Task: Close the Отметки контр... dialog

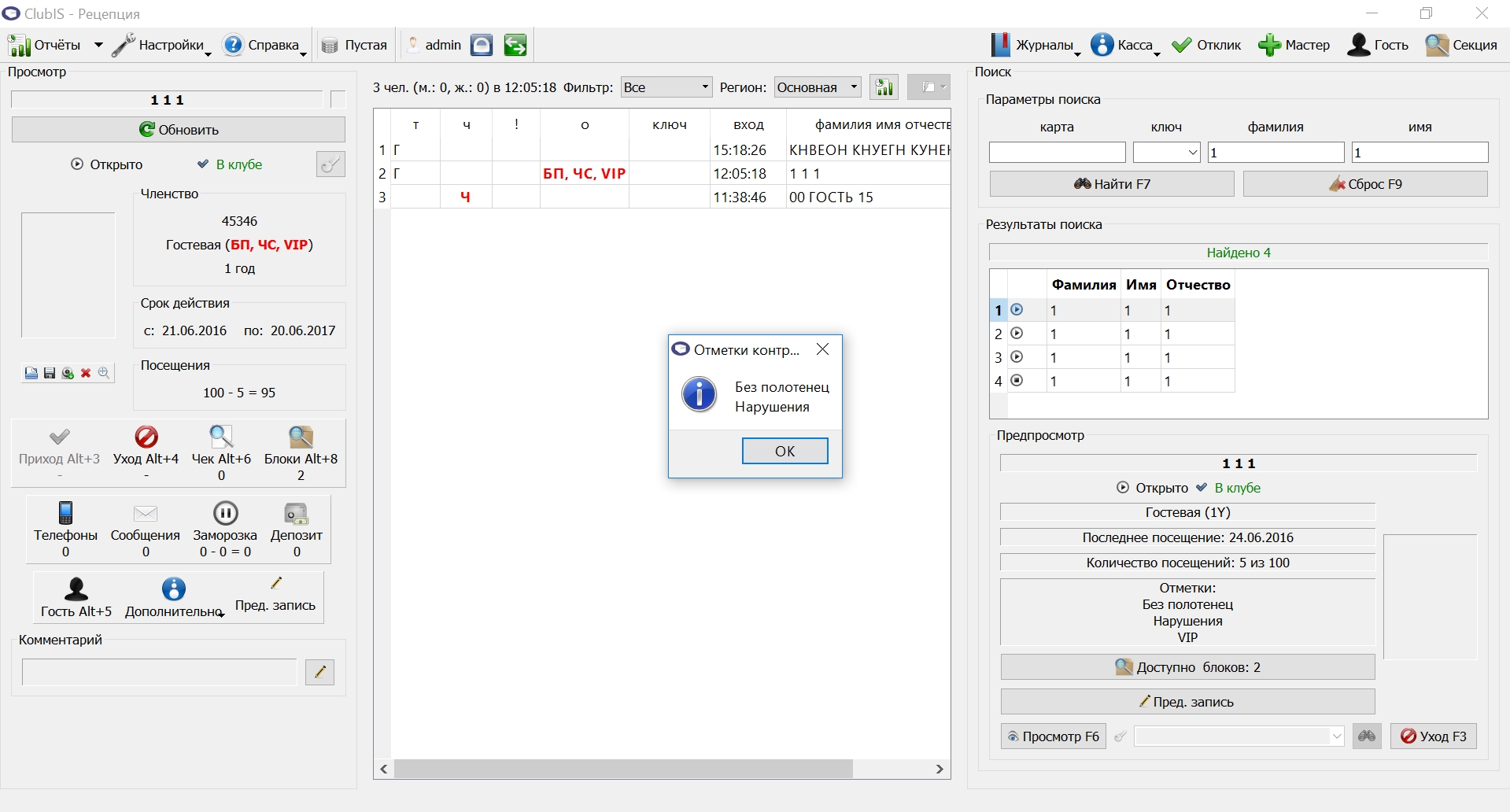Action: [x=822, y=349]
